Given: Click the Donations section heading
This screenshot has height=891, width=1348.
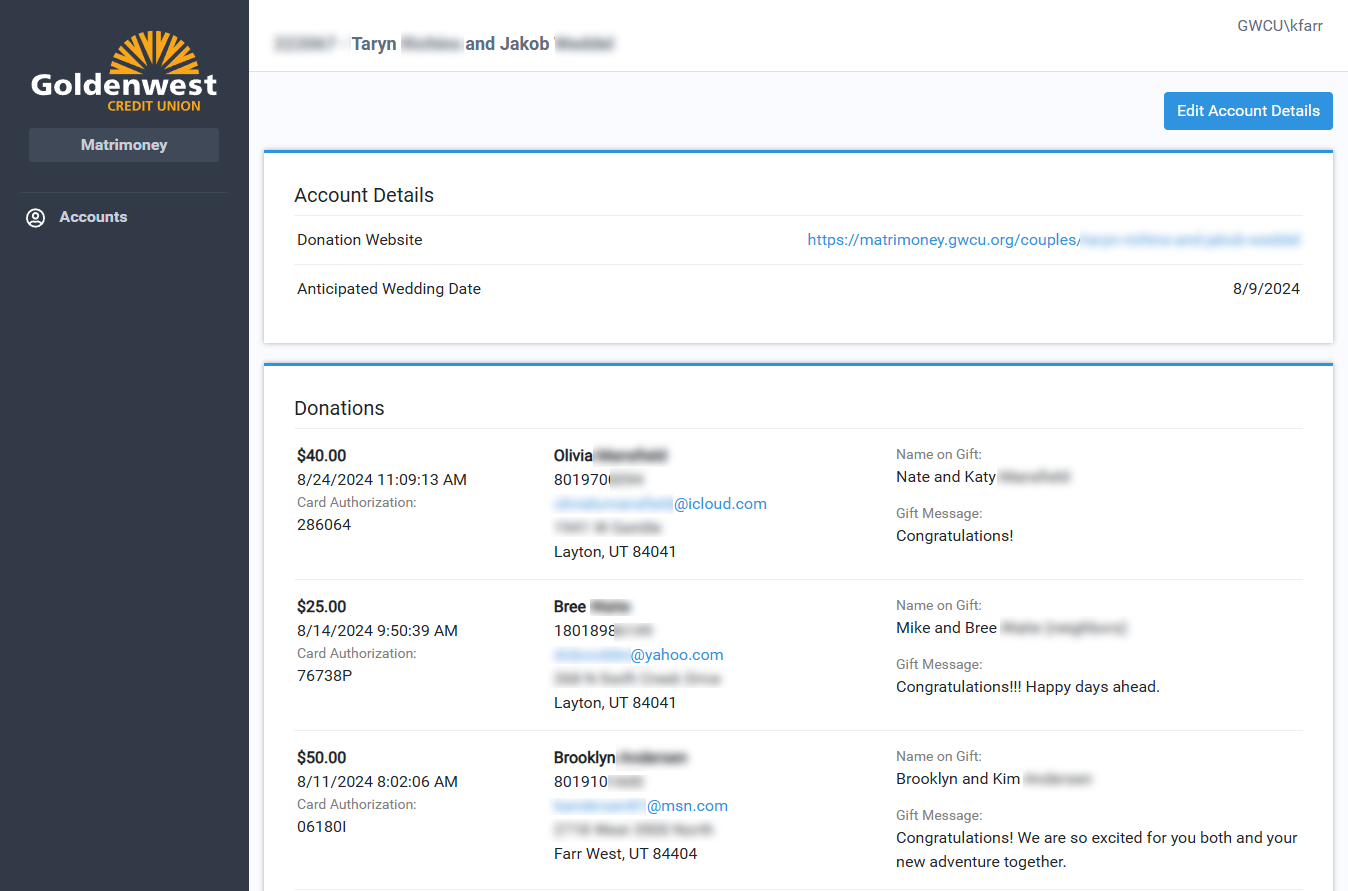Looking at the screenshot, I should (x=339, y=408).
